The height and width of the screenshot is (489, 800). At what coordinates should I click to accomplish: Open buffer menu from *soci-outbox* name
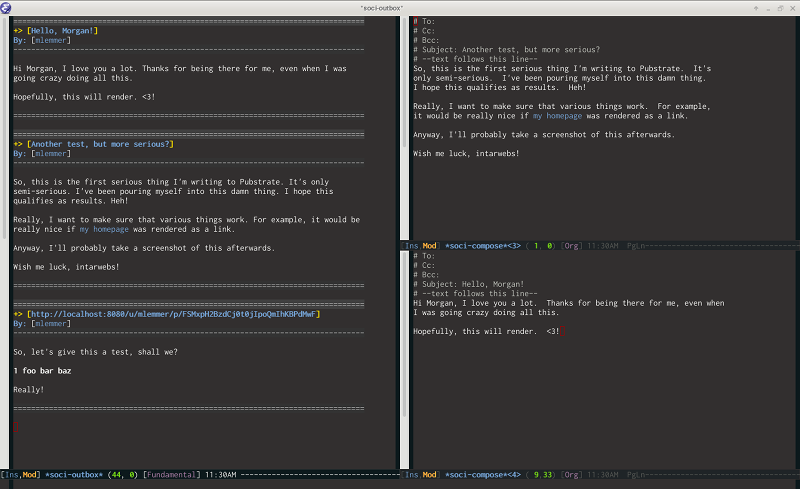[x=74, y=475]
